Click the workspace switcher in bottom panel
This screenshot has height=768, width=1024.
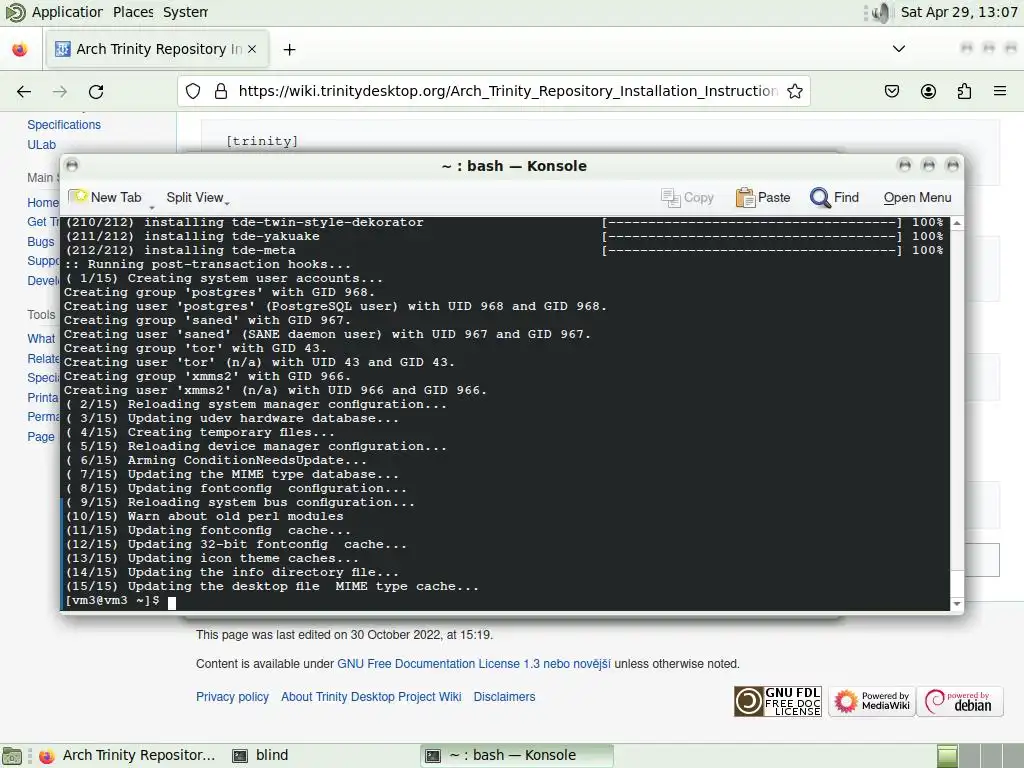(979, 756)
